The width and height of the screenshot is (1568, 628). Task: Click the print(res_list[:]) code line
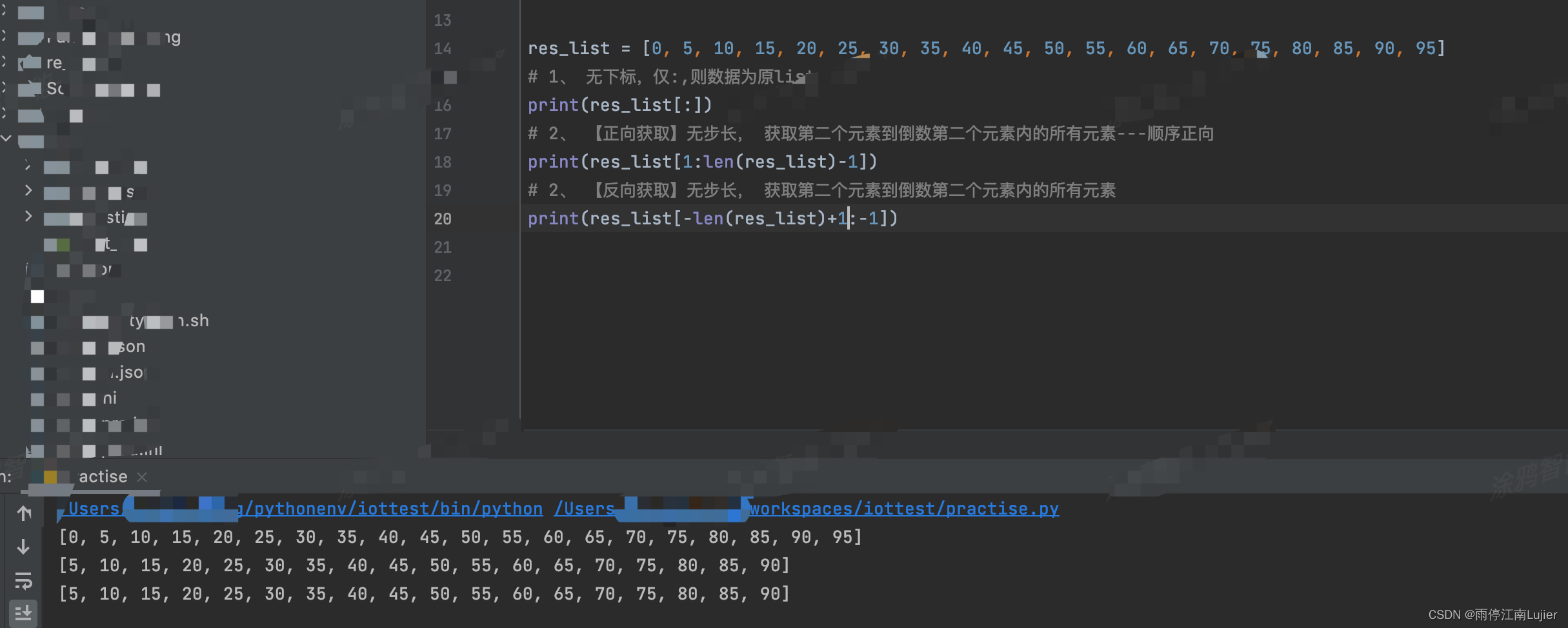click(x=620, y=104)
